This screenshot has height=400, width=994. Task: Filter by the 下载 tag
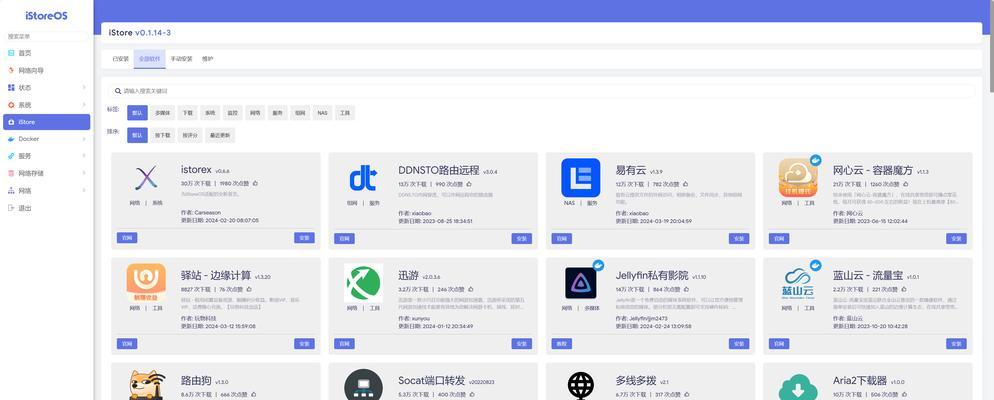point(188,113)
